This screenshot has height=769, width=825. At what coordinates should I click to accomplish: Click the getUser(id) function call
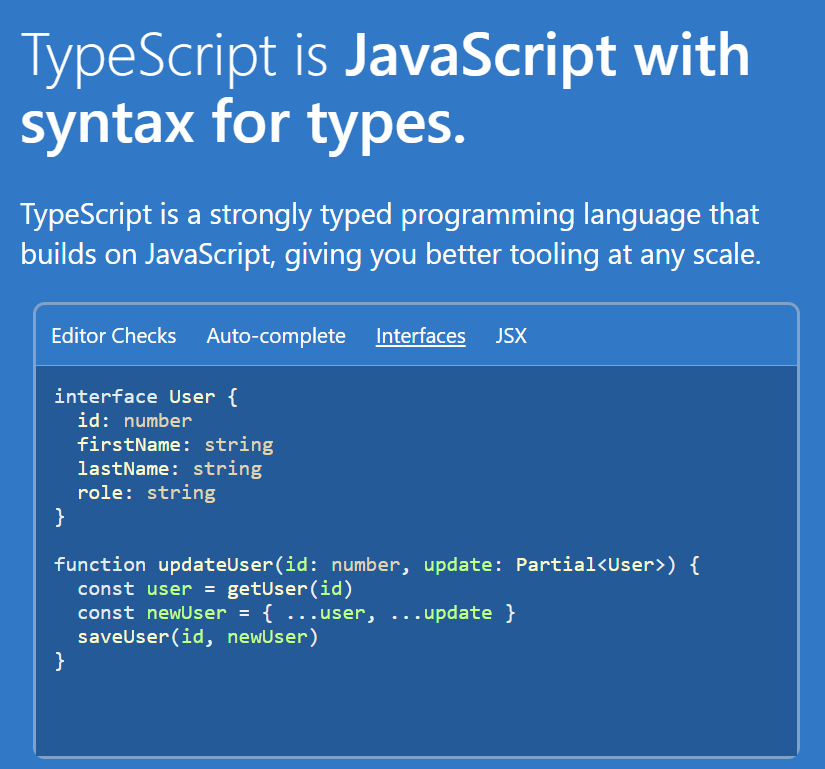click(x=290, y=589)
